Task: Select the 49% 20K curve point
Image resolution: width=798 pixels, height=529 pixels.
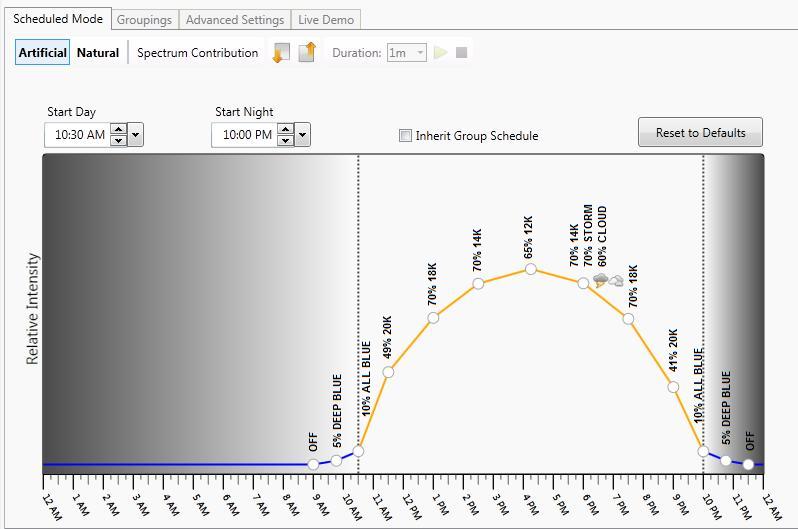Action: 388,372
